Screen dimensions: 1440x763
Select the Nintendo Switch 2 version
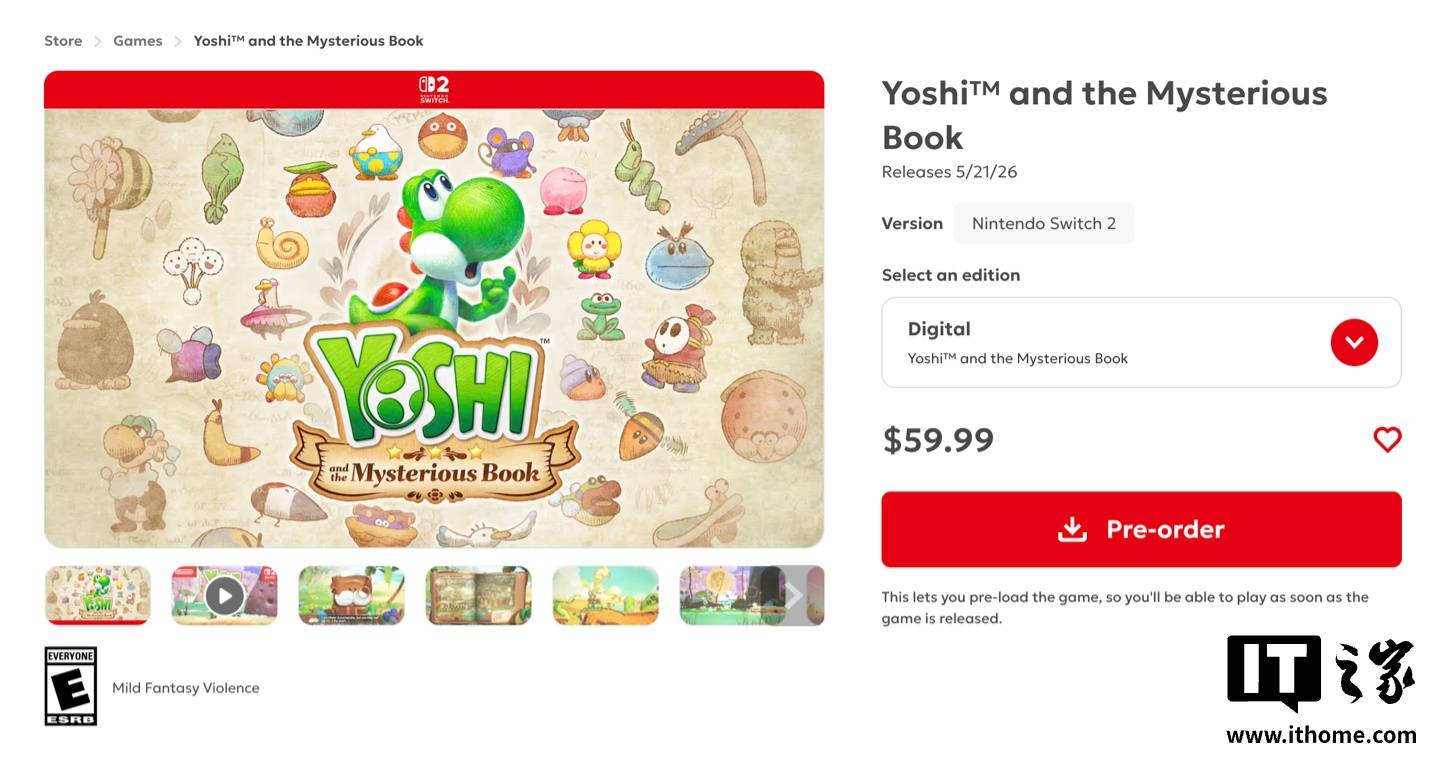pyautogui.click(x=1043, y=223)
